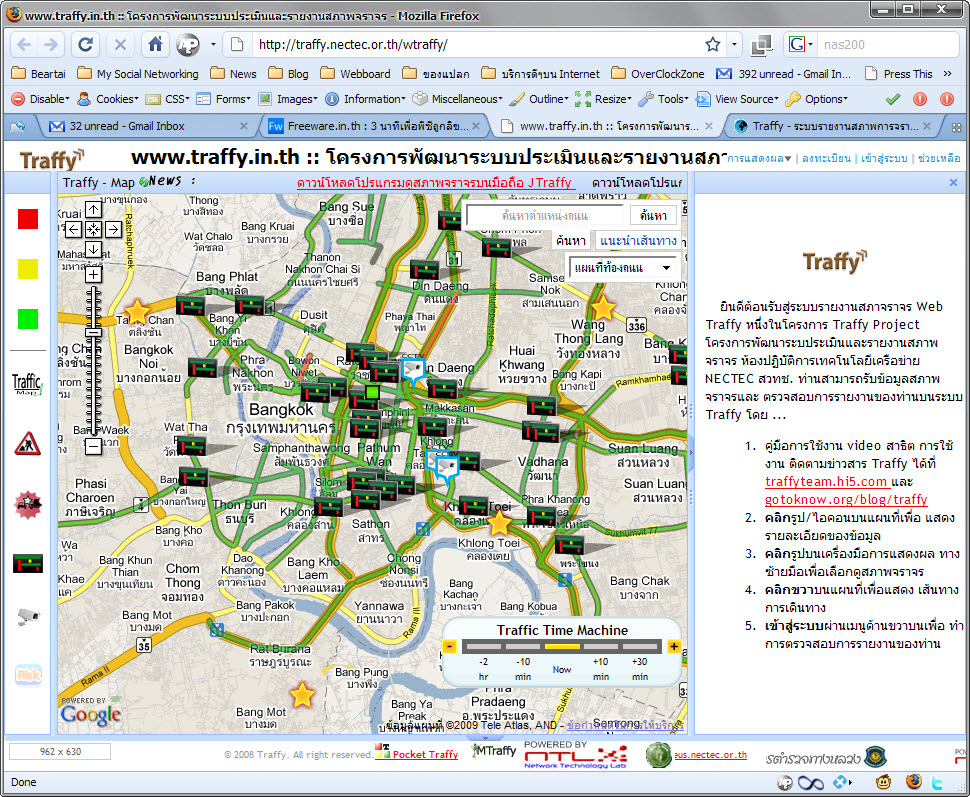The height and width of the screenshot is (797, 970).
Task: Open the Risk icon in sidebar
Action: click(x=28, y=675)
